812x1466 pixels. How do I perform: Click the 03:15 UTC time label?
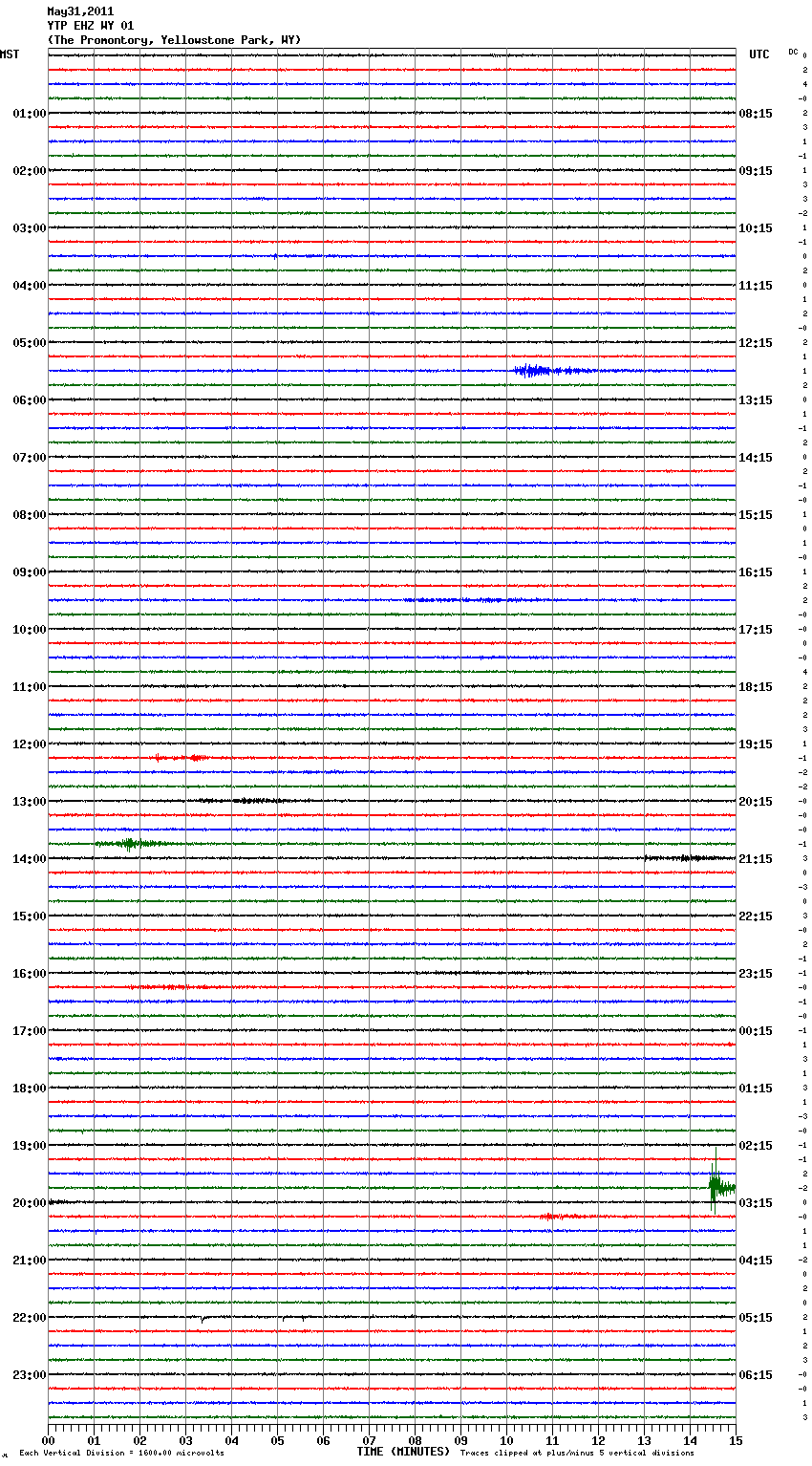coord(756,1203)
